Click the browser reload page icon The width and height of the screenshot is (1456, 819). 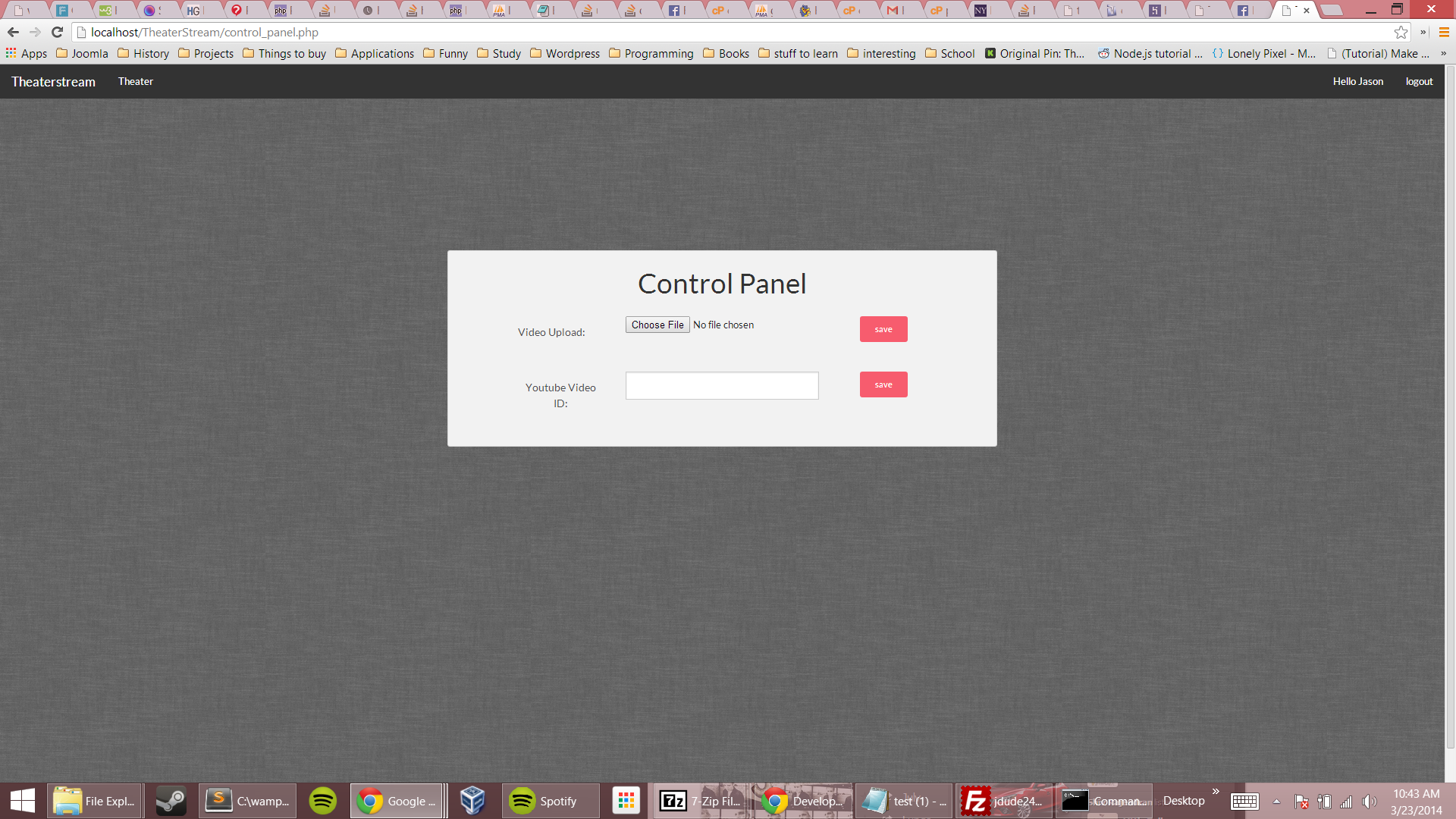point(57,32)
